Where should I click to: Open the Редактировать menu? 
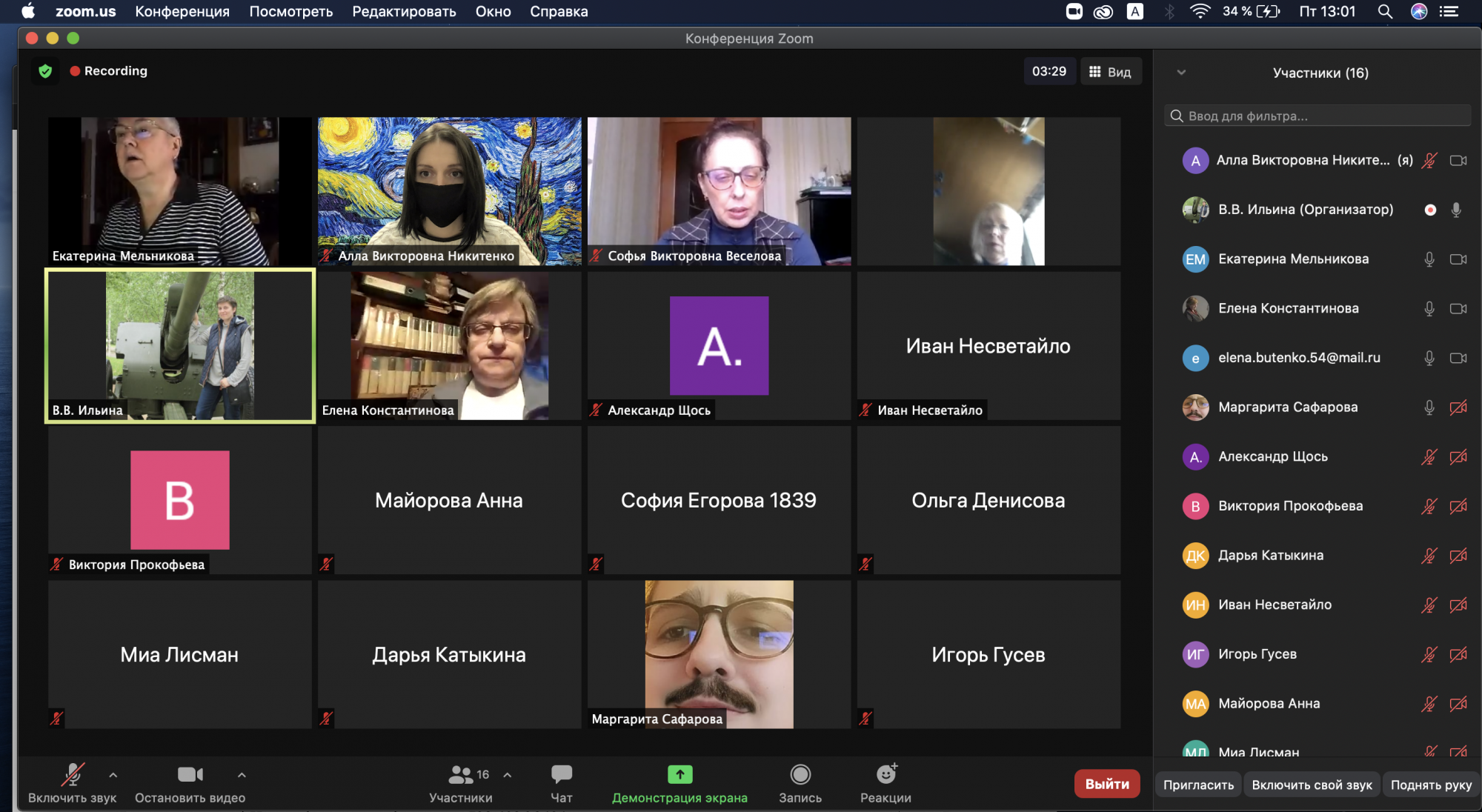[404, 11]
